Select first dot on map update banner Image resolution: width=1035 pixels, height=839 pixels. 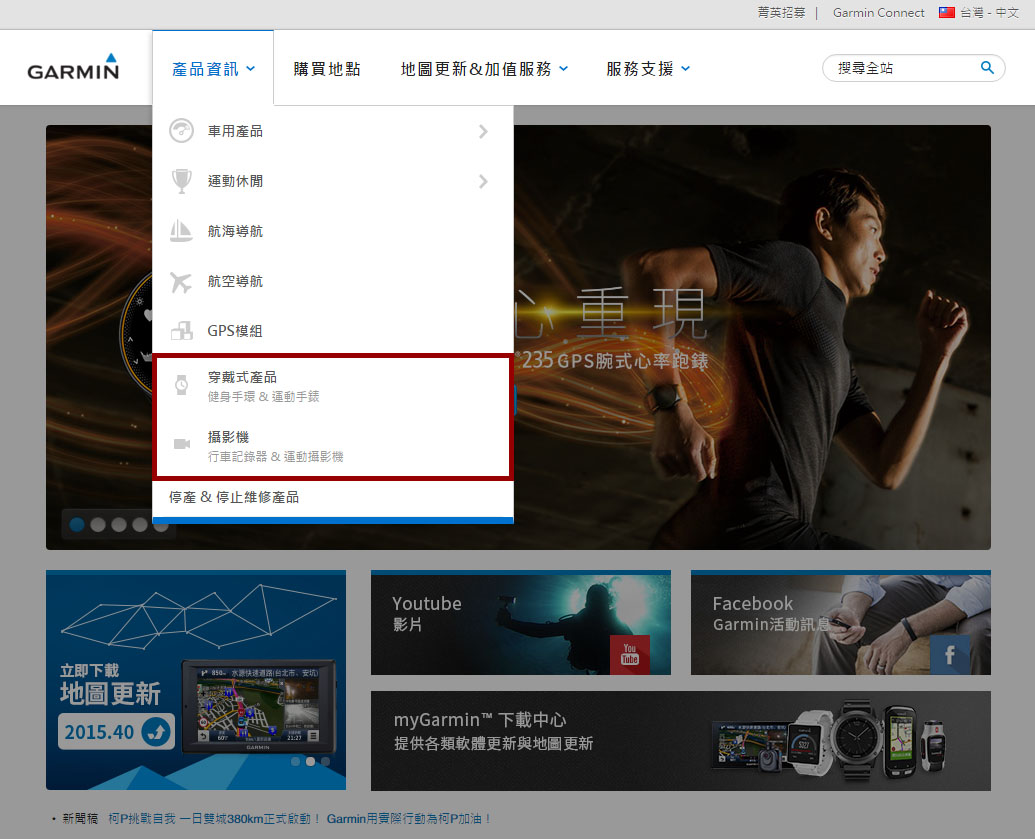[x=295, y=762]
